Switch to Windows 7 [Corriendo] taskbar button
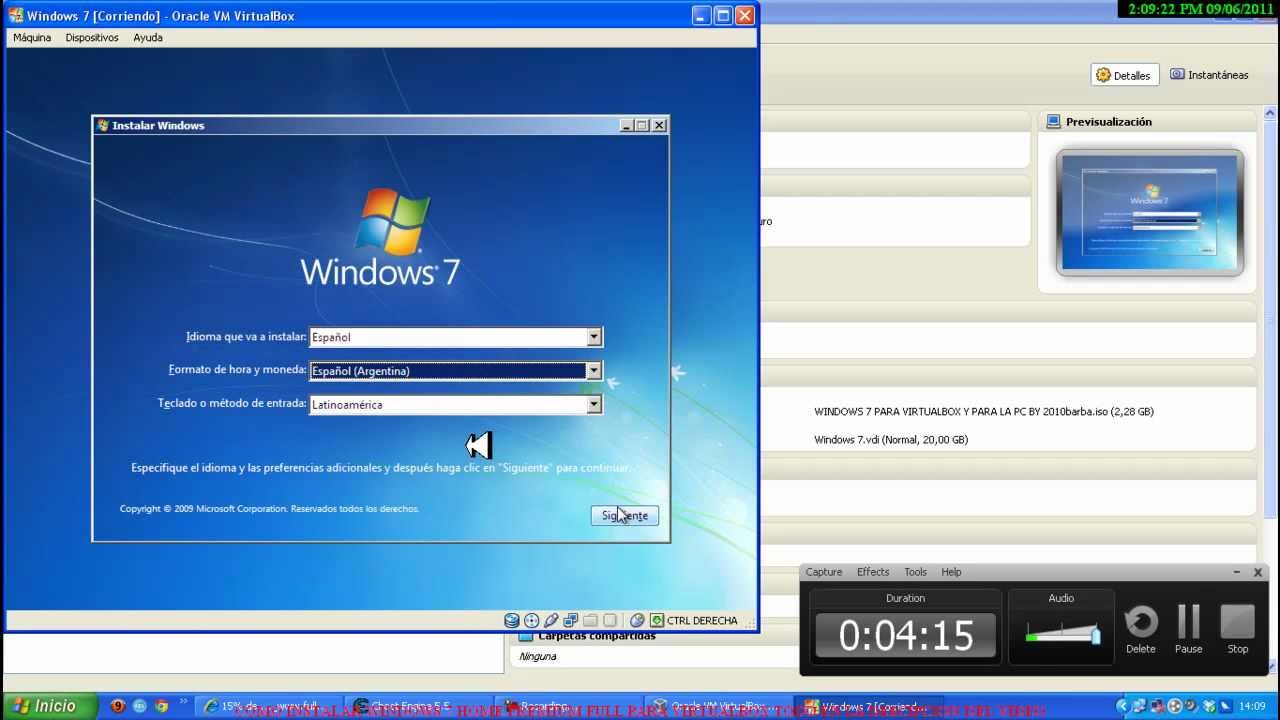Viewport: 1280px width, 720px height. pos(868,706)
